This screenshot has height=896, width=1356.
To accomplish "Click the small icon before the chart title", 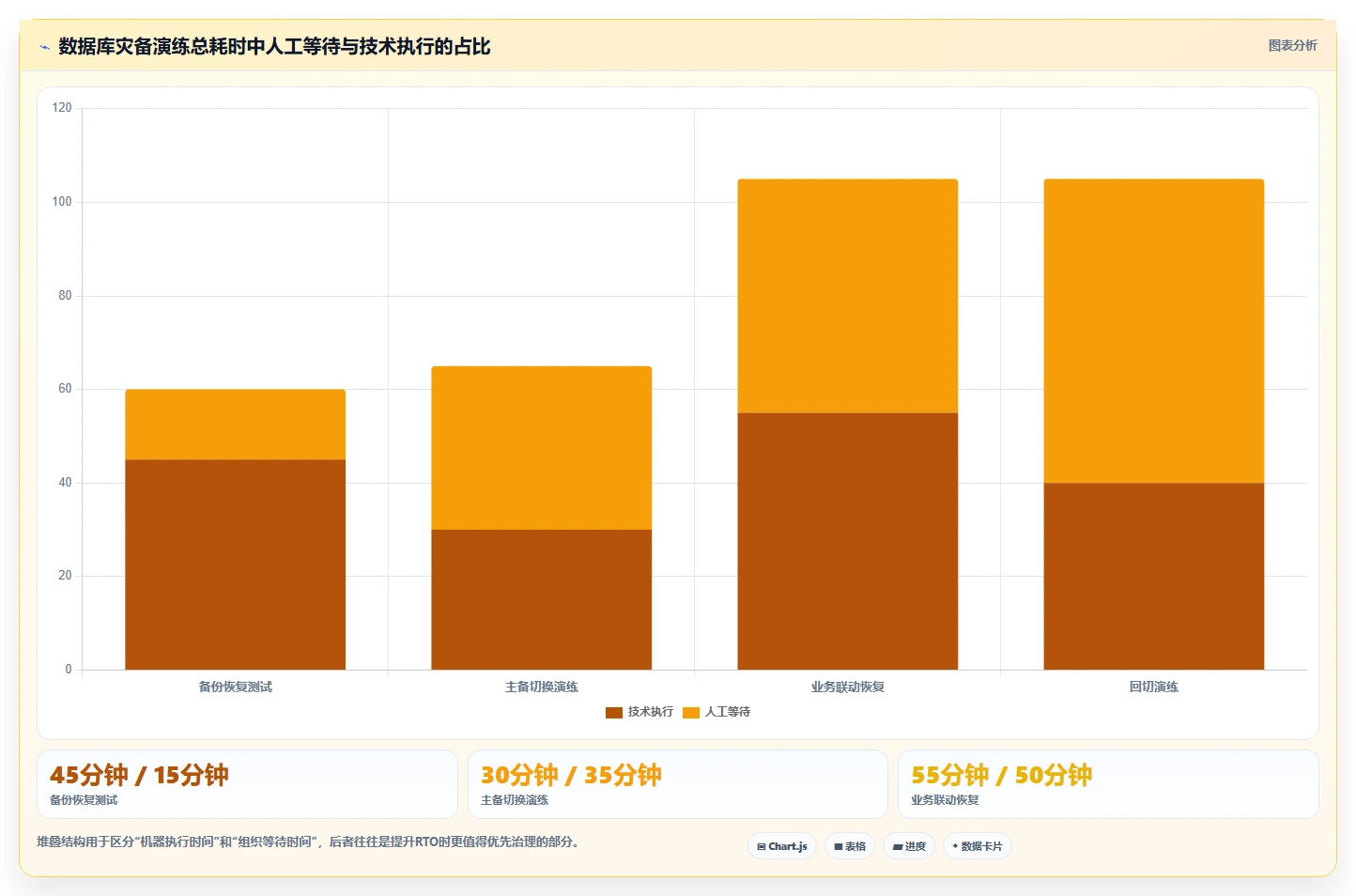I will (44, 47).
